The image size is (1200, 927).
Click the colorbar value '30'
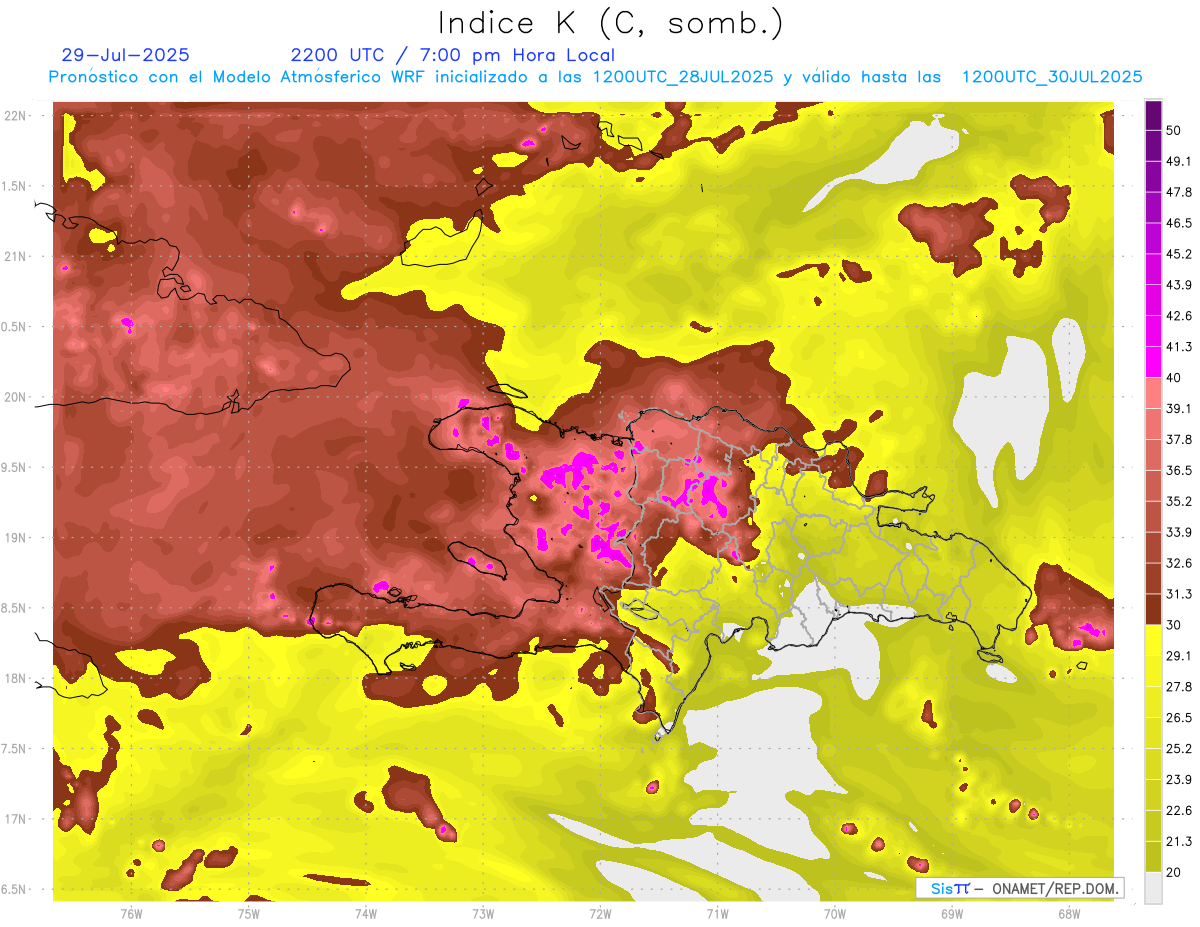[x=1174, y=625]
